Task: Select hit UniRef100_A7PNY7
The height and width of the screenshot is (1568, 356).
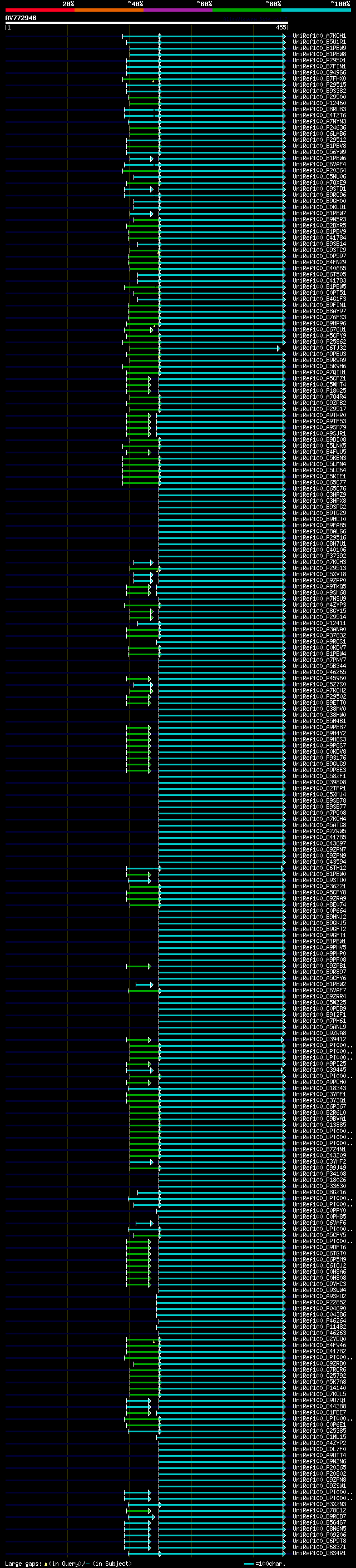Action: tap(319, 660)
